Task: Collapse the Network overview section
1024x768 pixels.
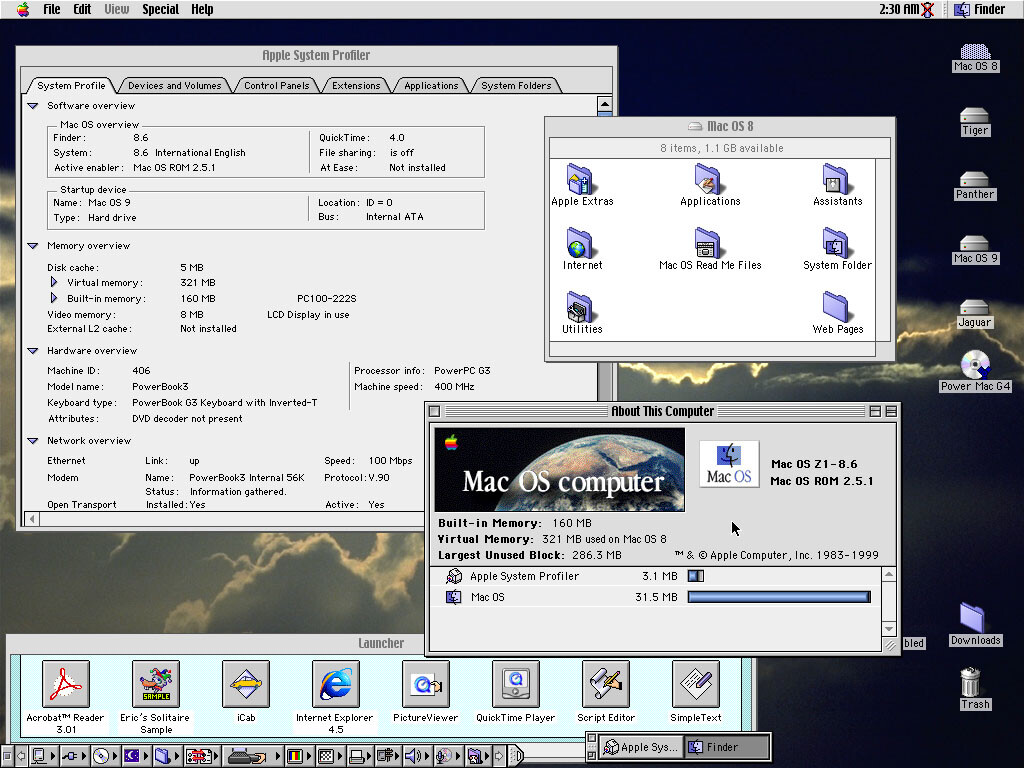Action: (33, 441)
